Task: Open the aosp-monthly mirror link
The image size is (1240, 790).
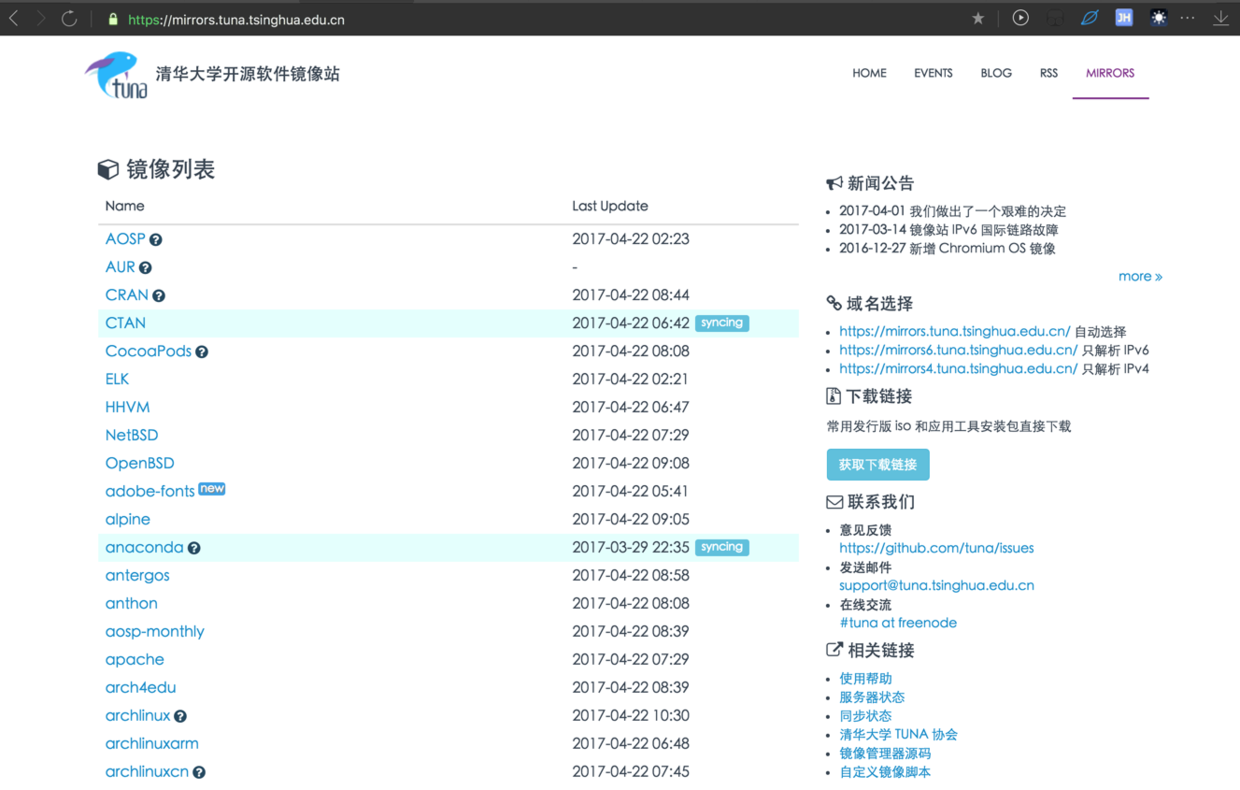Action: tap(154, 631)
